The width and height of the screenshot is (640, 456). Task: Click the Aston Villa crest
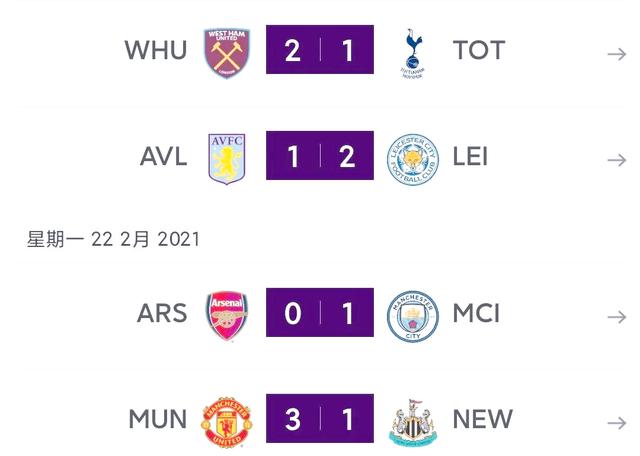[228, 158]
